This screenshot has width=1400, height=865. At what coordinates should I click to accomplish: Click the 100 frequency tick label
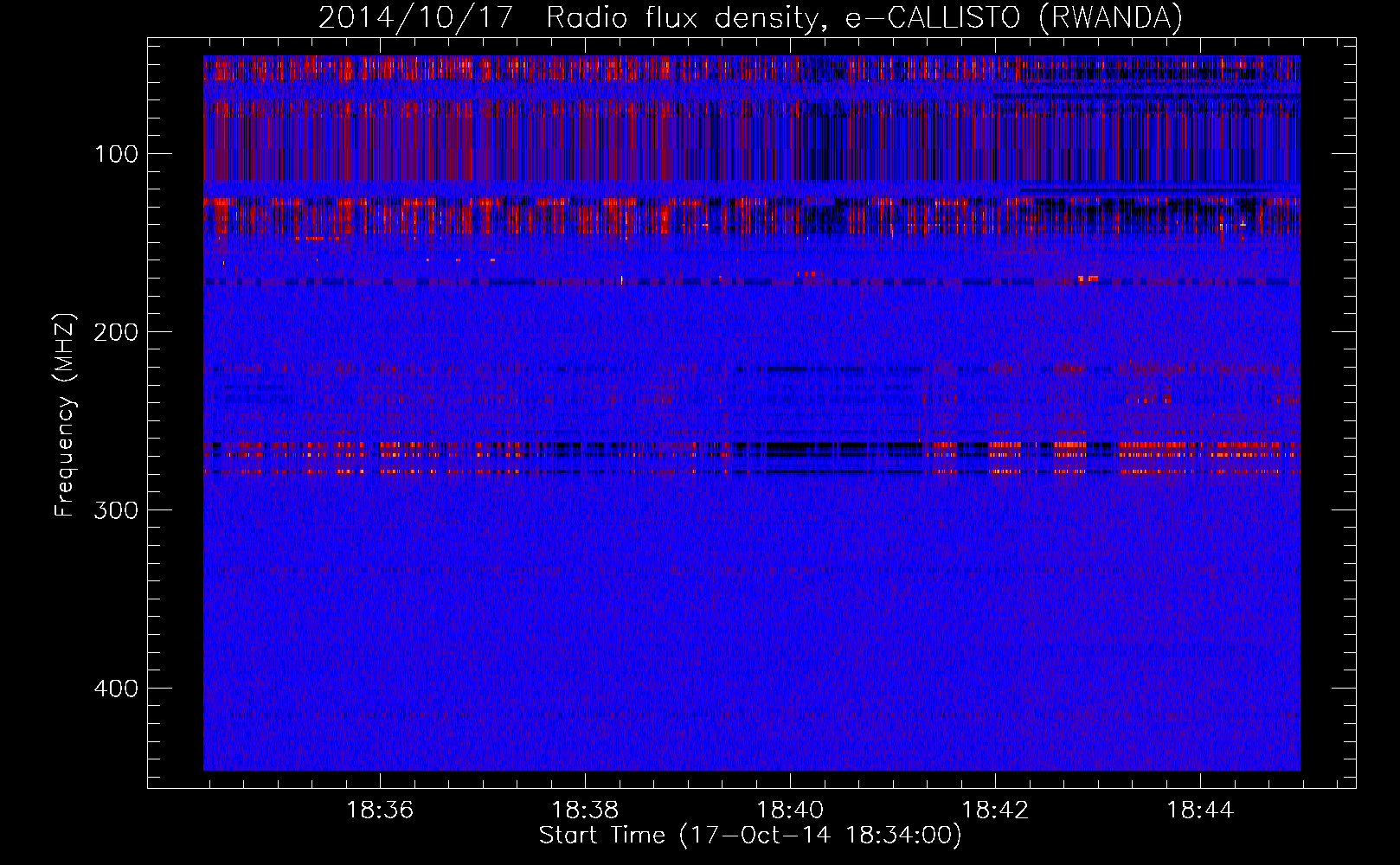pos(117,154)
